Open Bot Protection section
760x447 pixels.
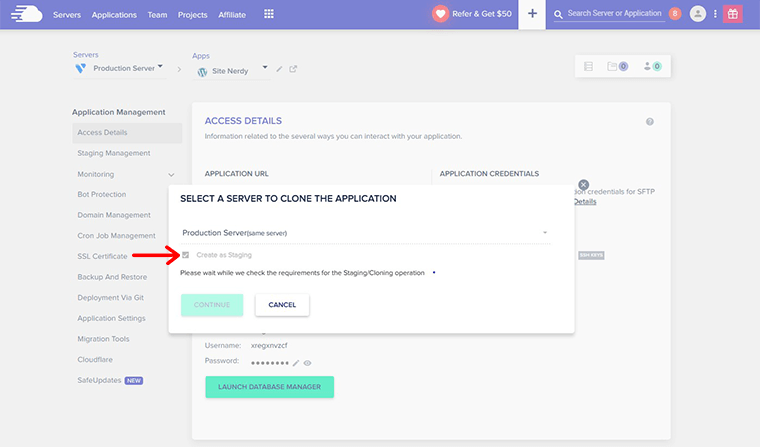[102, 194]
